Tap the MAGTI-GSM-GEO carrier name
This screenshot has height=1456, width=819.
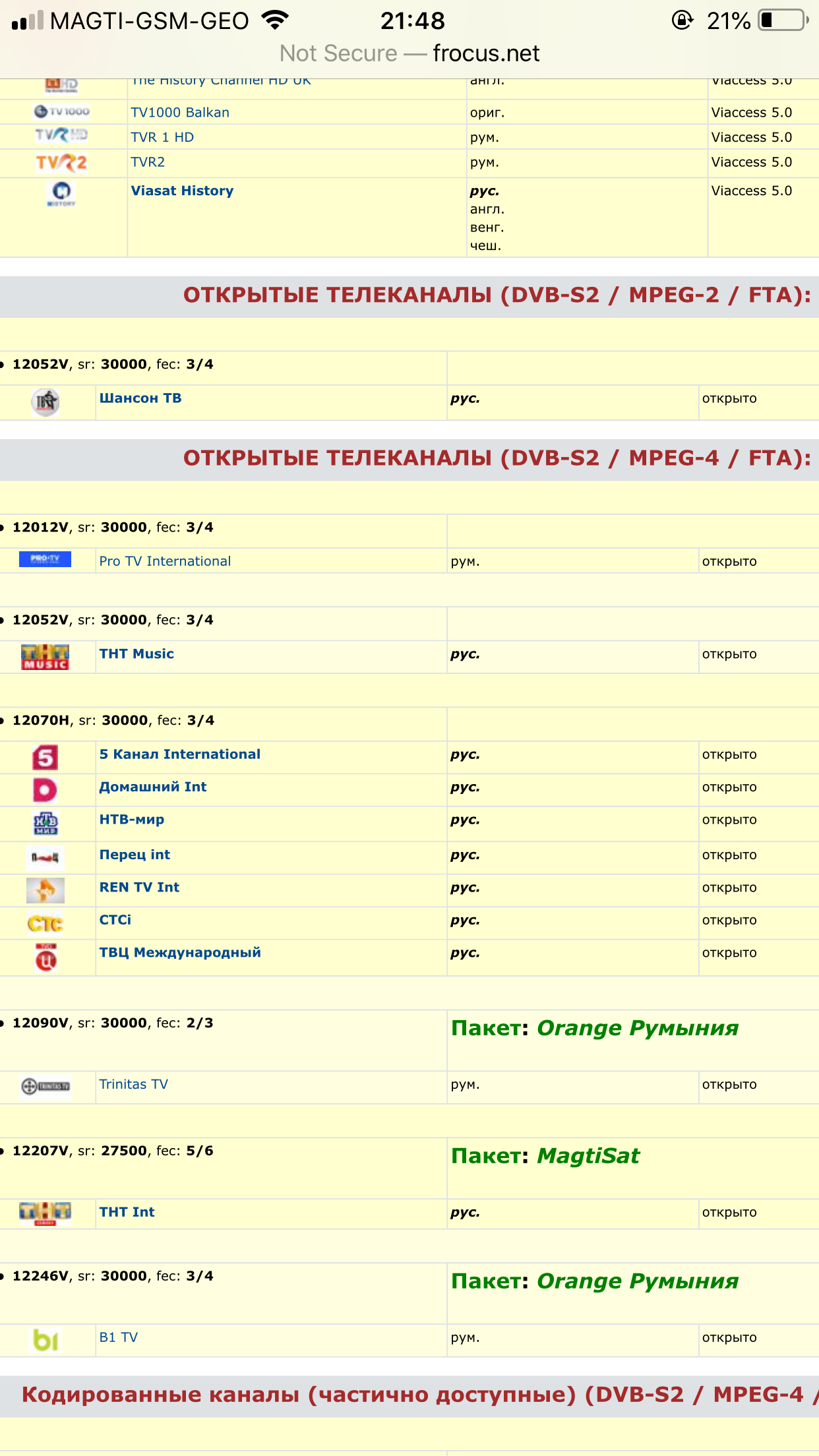[x=150, y=21]
